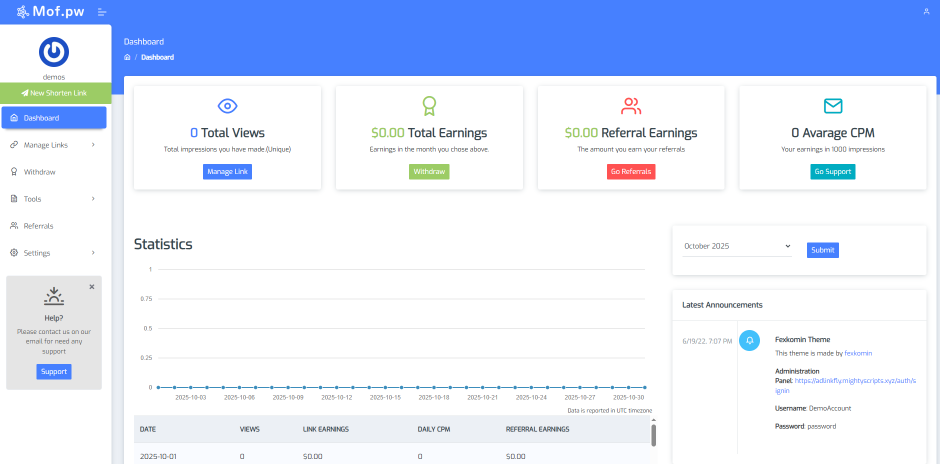Screen dimensions: 940x464
Task: Click the home icon in breadcrumb
Action: click(127, 57)
